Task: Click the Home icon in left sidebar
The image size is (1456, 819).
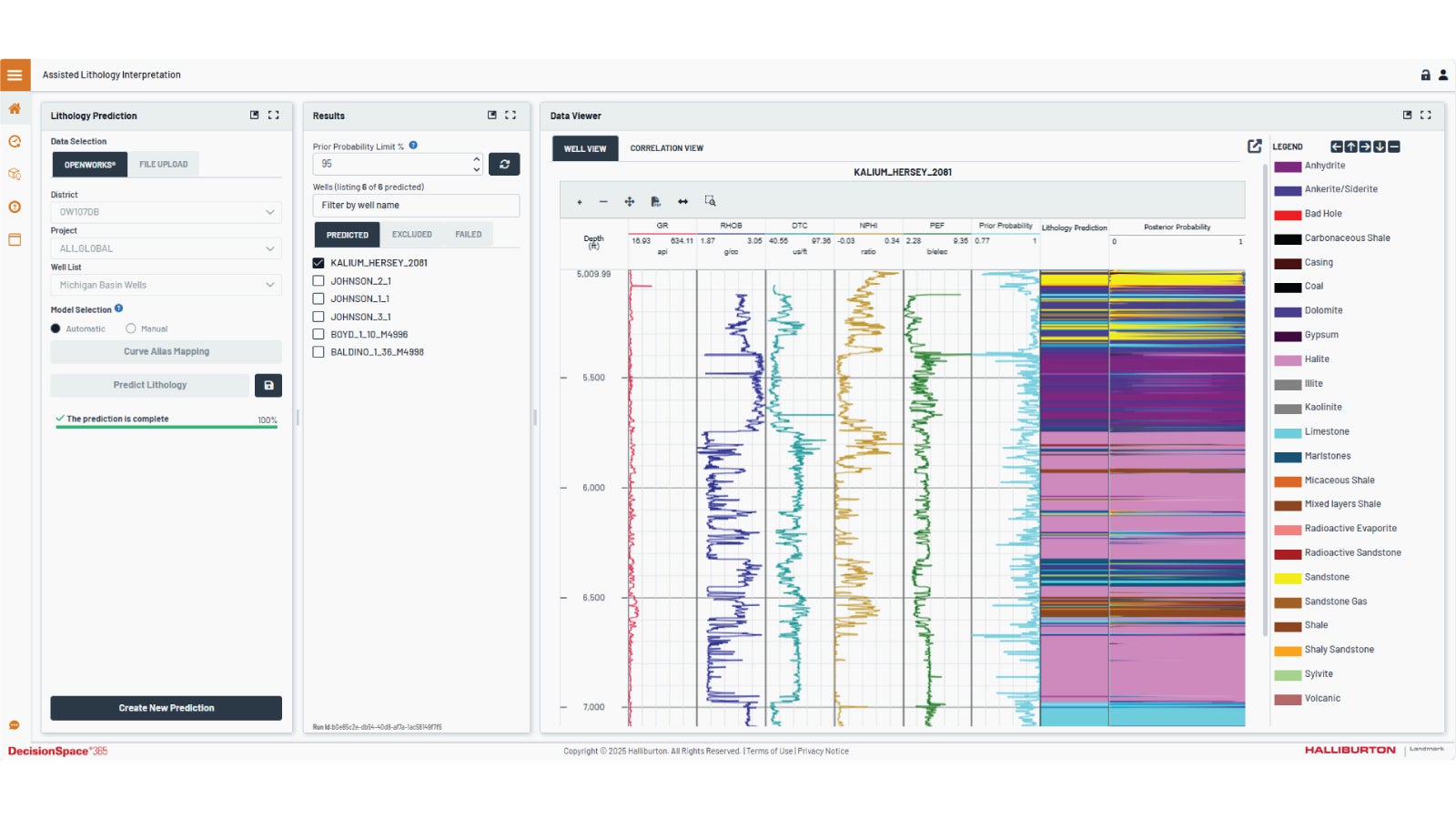Action: 15,109
